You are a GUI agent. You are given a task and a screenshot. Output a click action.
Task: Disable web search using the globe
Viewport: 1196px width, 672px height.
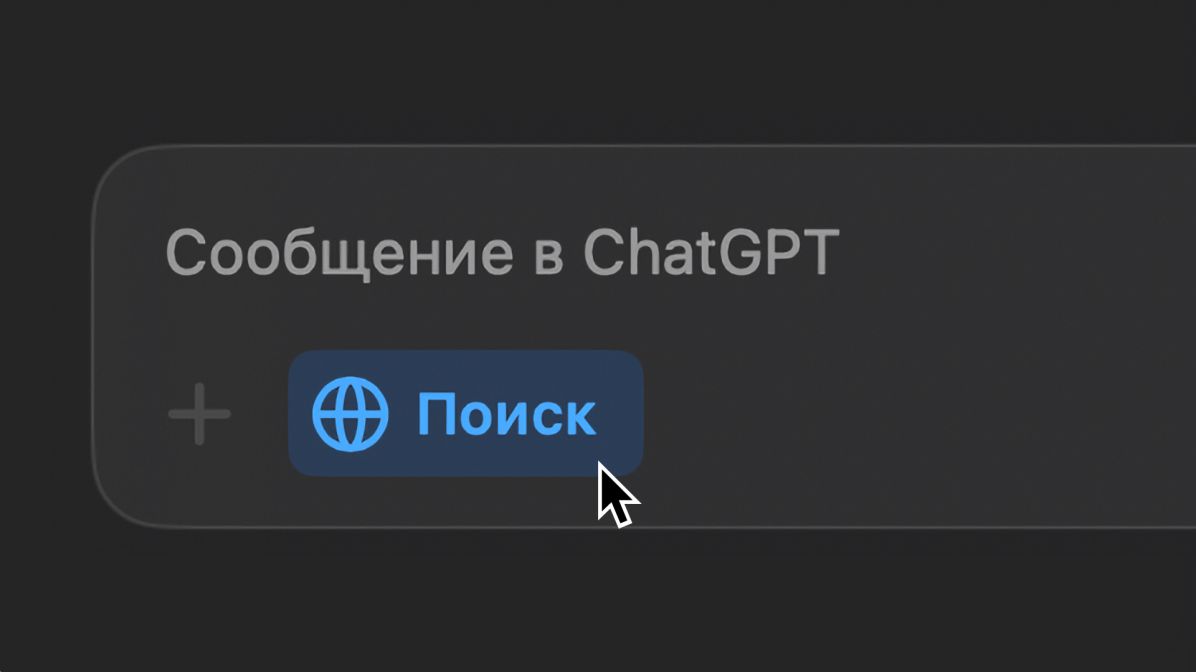click(350, 414)
